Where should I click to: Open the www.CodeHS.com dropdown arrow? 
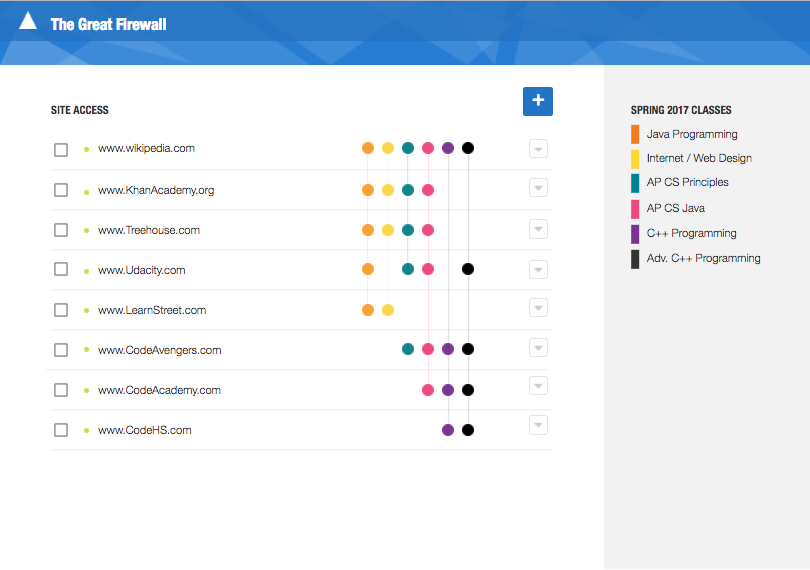click(x=538, y=425)
